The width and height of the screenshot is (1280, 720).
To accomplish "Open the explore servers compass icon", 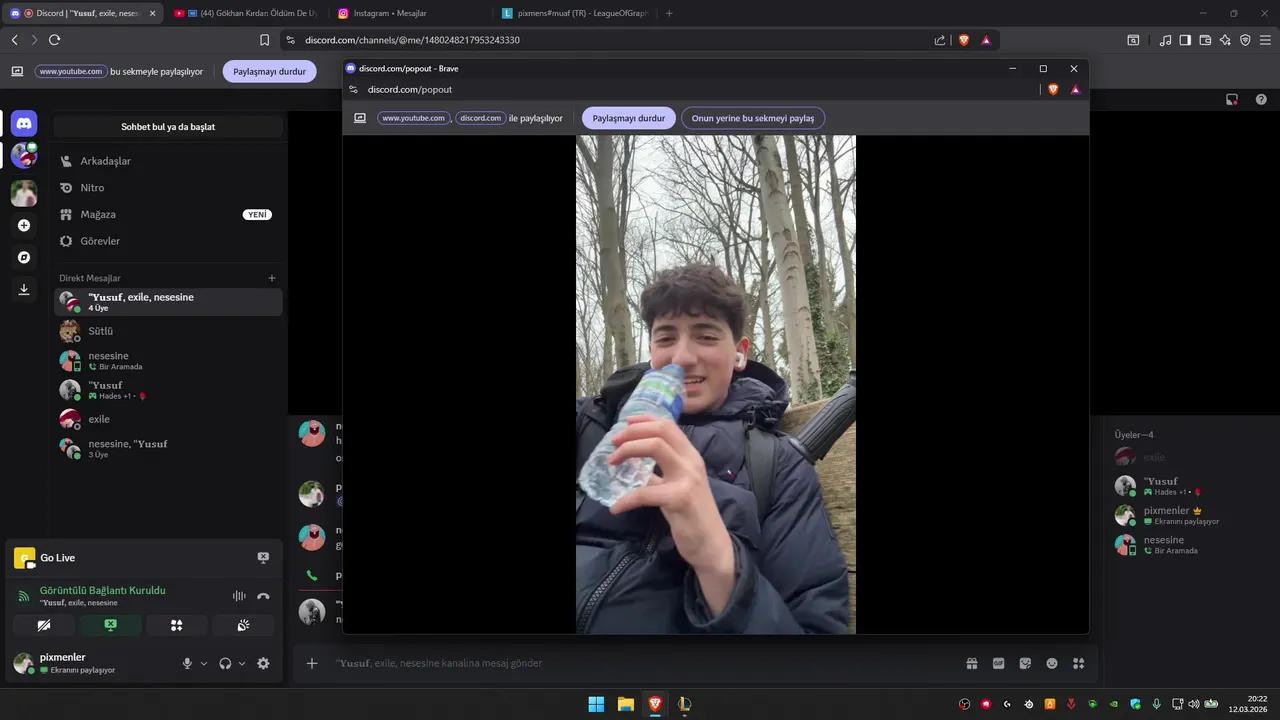I will (x=24, y=257).
